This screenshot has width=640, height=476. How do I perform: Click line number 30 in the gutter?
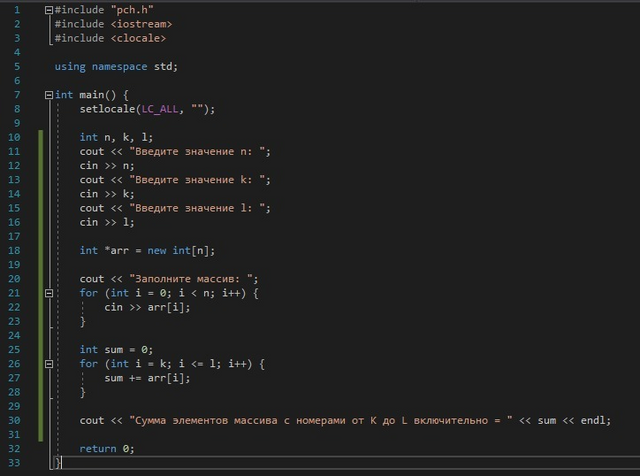point(14,420)
